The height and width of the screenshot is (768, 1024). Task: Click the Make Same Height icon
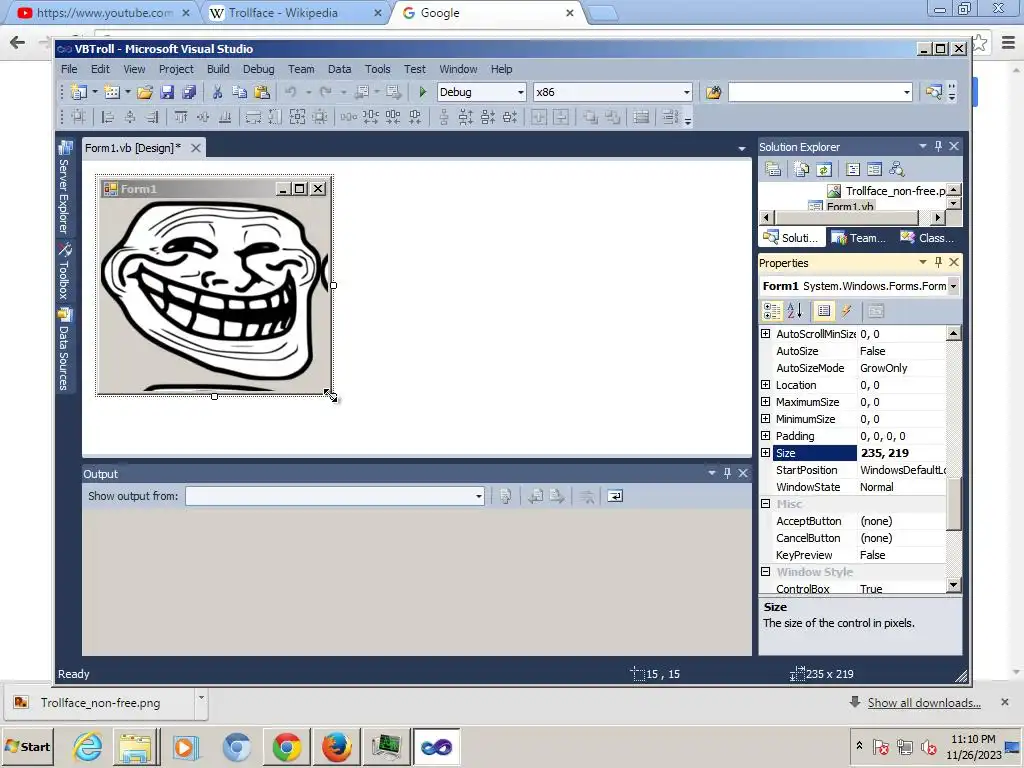click(276, 117)
